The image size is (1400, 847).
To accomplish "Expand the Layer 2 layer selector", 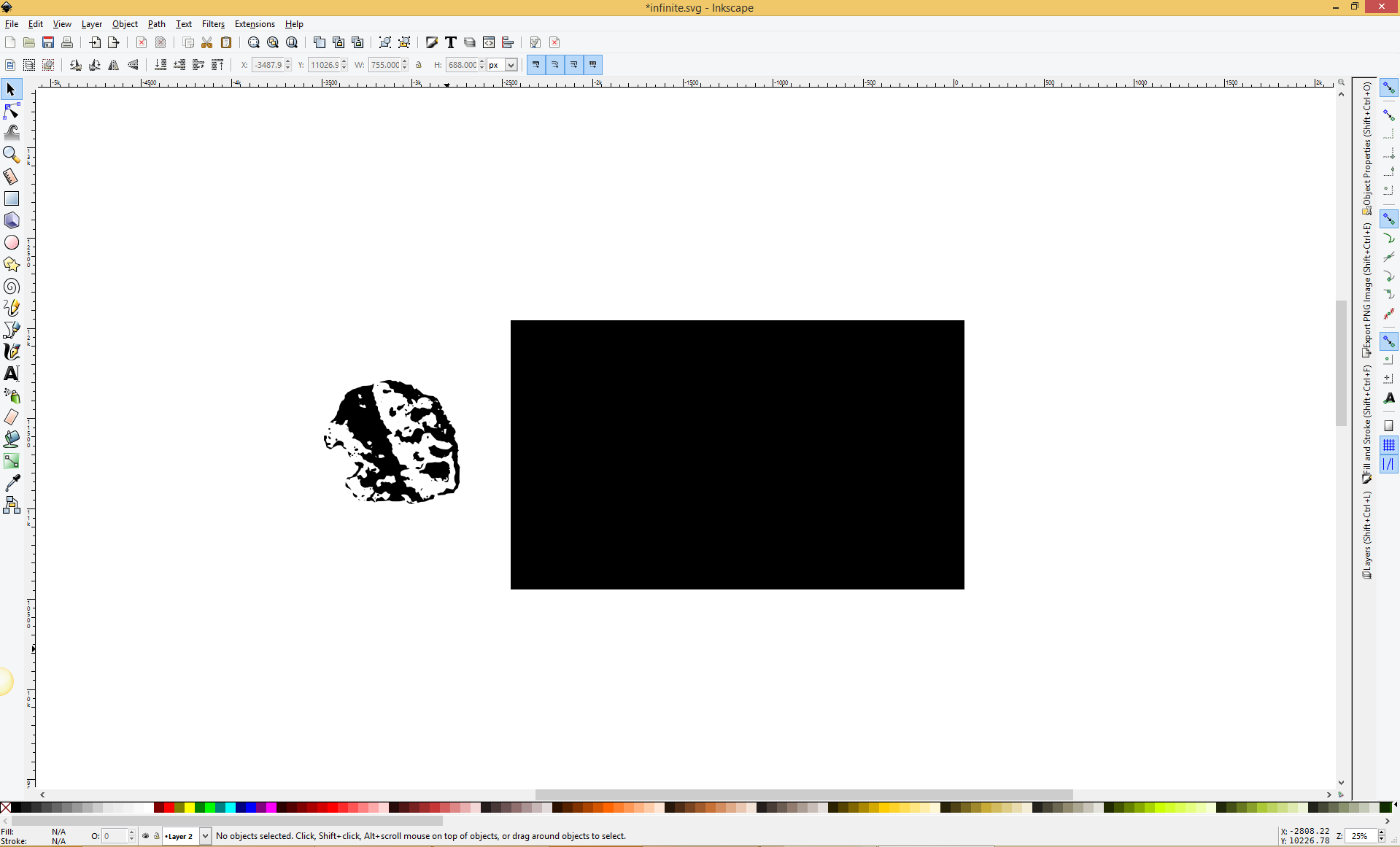I will [205, 836].
